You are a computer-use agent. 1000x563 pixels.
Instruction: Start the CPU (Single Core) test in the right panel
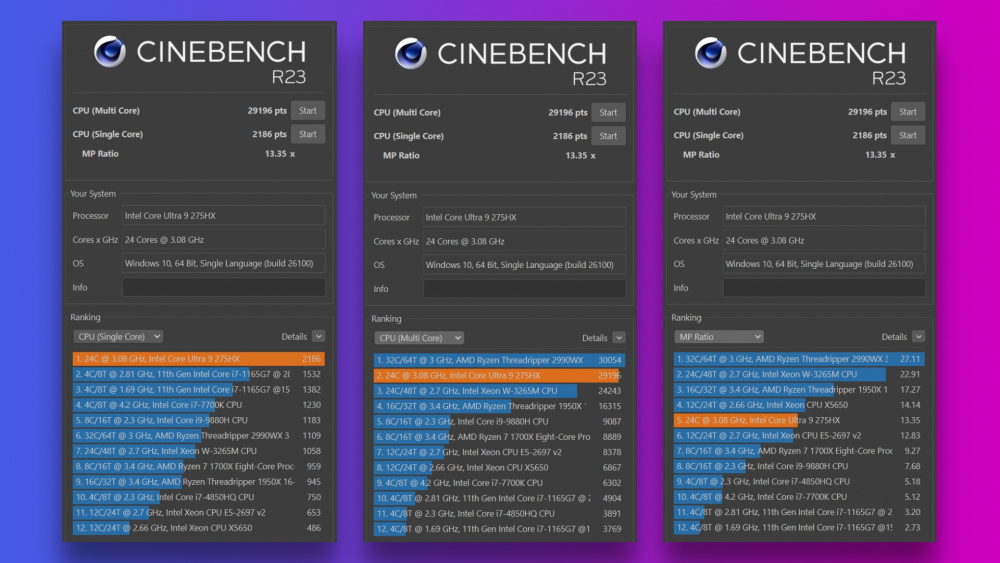pos(908,135)
